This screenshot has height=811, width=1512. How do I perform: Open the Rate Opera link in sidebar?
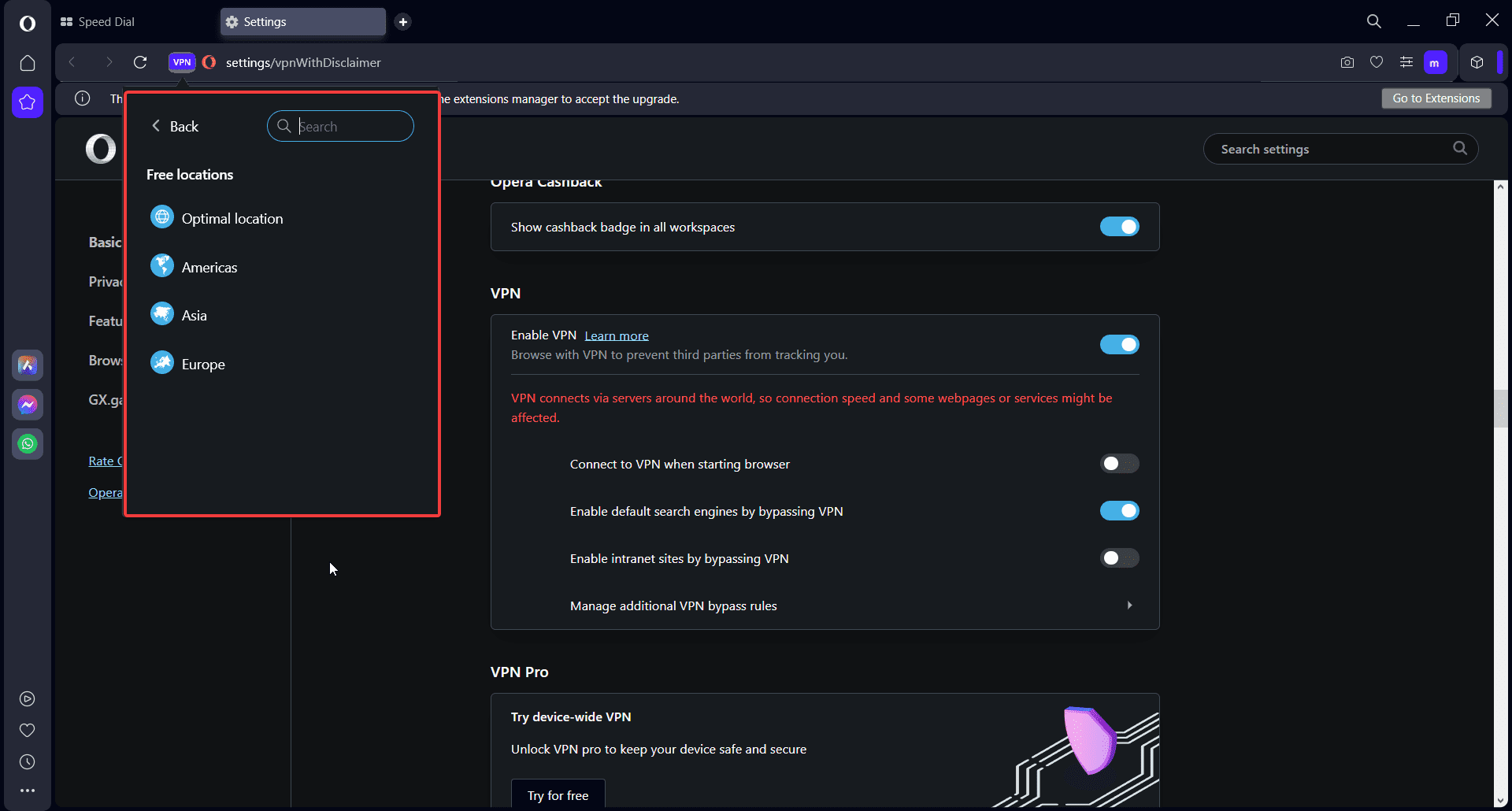pos(106,461)
